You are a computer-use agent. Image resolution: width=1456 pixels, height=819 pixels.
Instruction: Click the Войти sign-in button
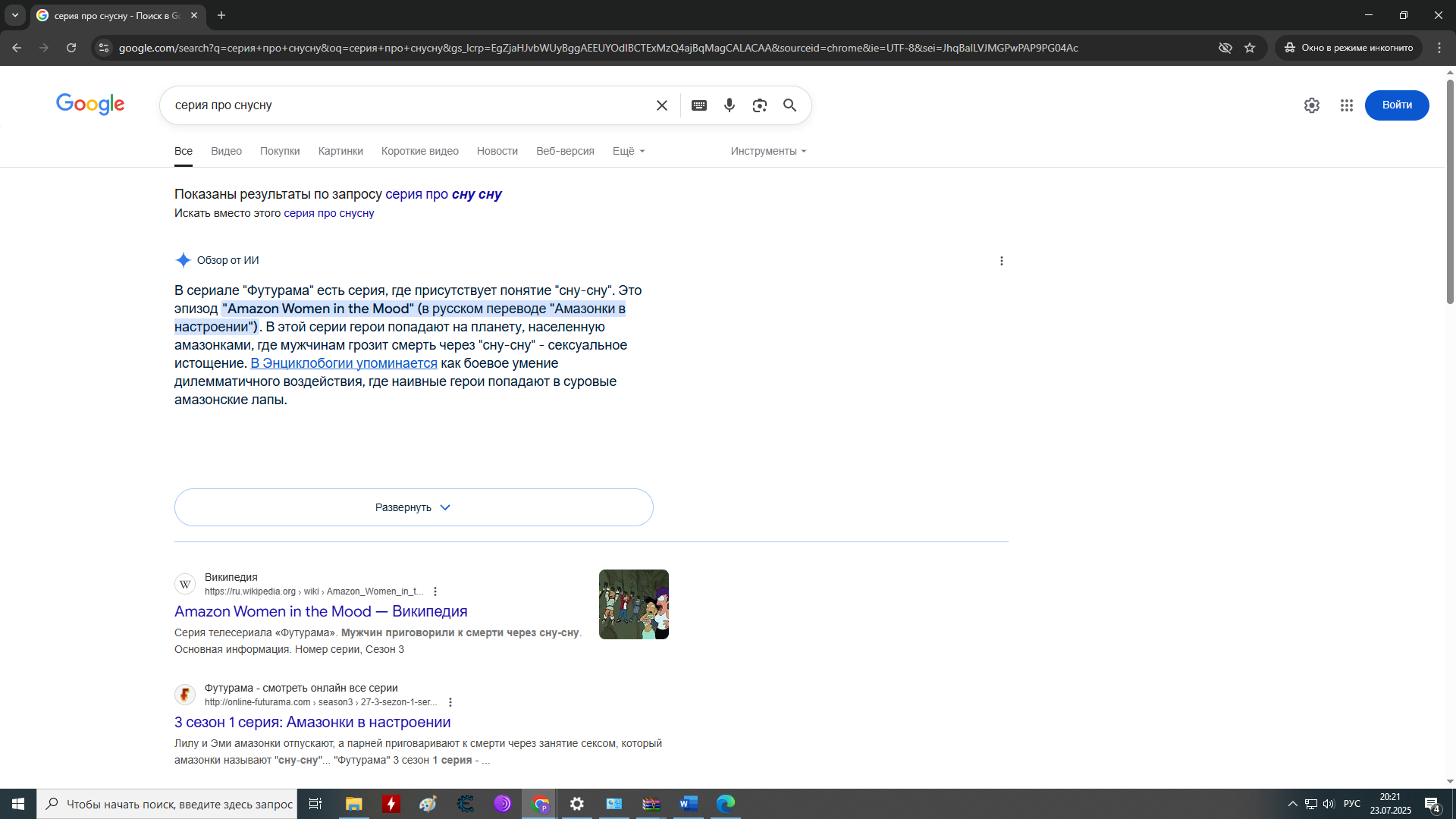(x=1397, y=105)
